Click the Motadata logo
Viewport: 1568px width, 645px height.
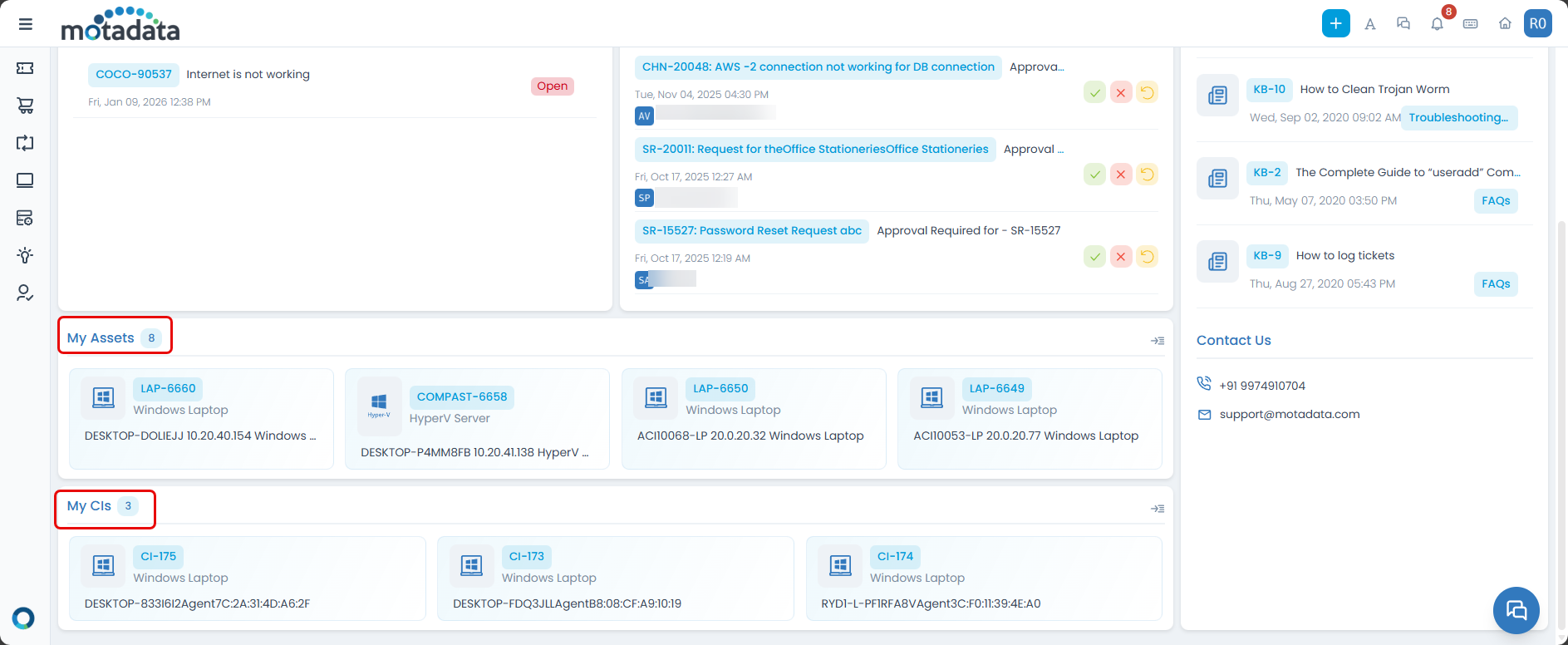[x=120, y=24]
